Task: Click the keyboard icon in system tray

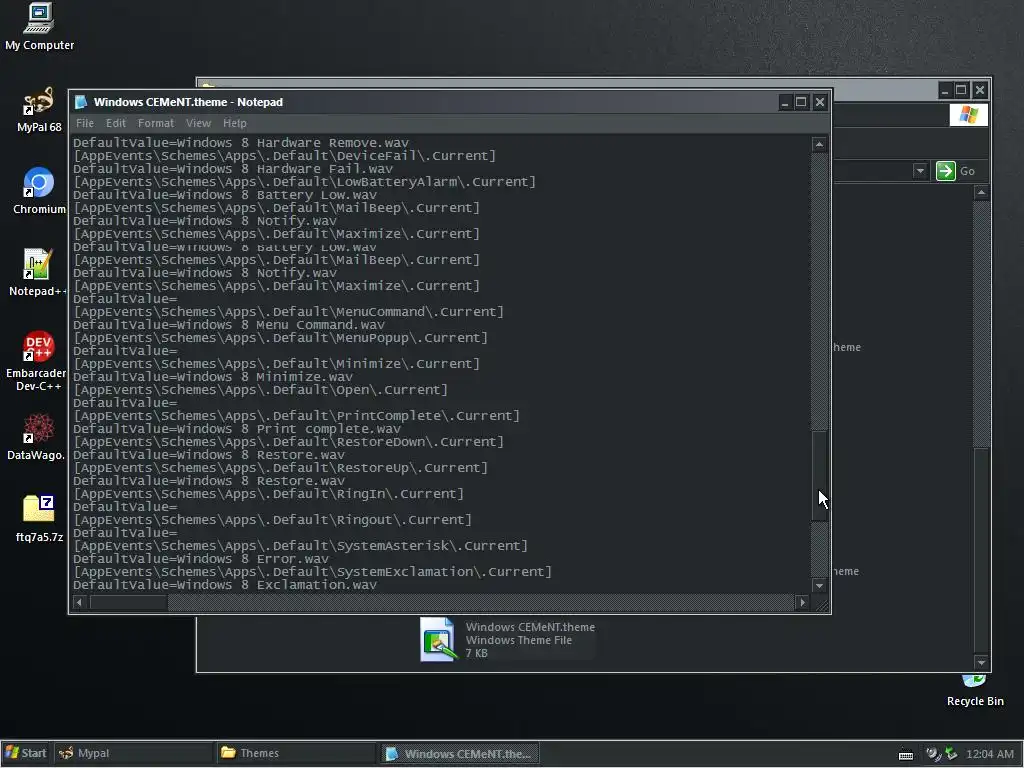Action: tap(906, 754)
